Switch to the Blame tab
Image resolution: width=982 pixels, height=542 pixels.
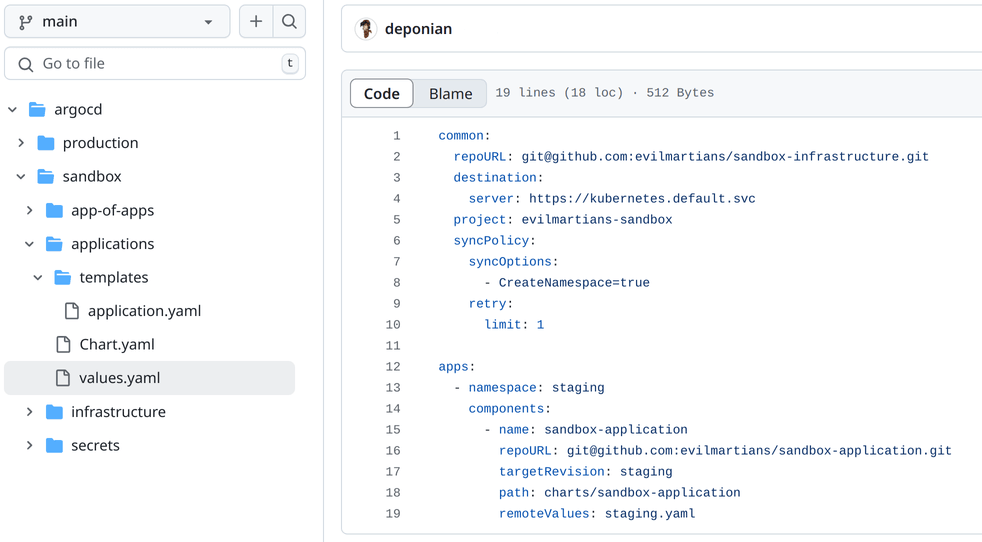pos(450,93)
